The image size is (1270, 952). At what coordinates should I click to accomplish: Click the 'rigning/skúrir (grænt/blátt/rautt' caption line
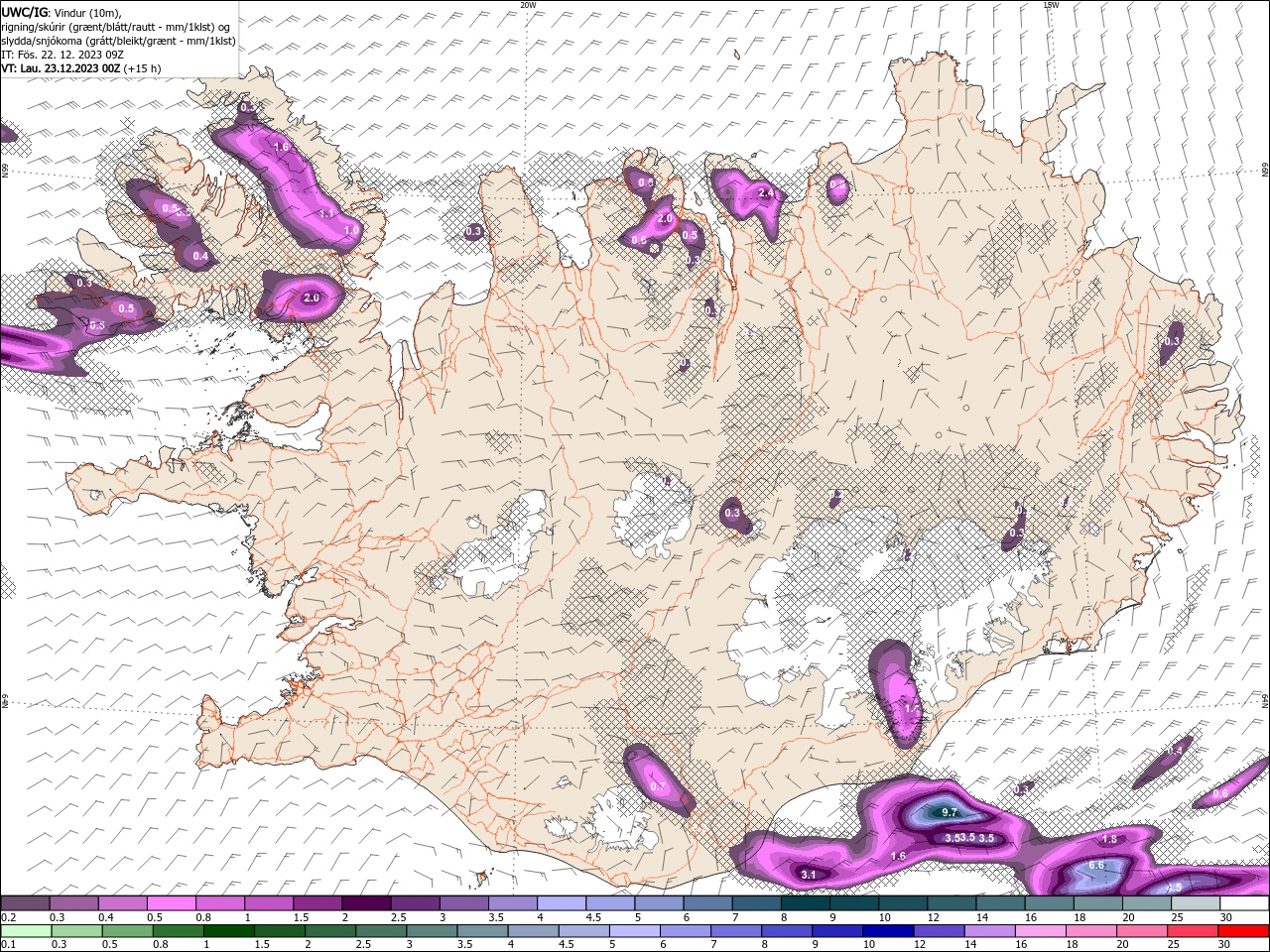point(116,27)
